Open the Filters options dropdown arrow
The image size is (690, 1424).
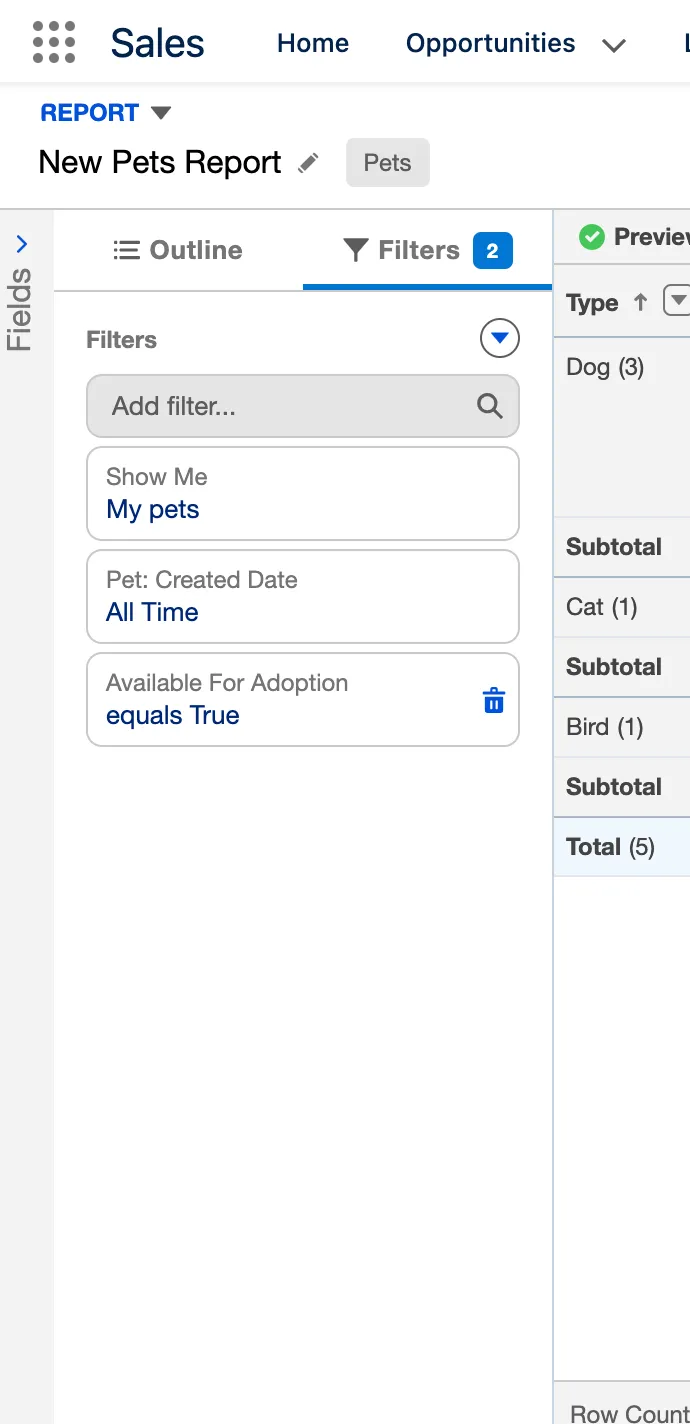click(x=500, y=339)
